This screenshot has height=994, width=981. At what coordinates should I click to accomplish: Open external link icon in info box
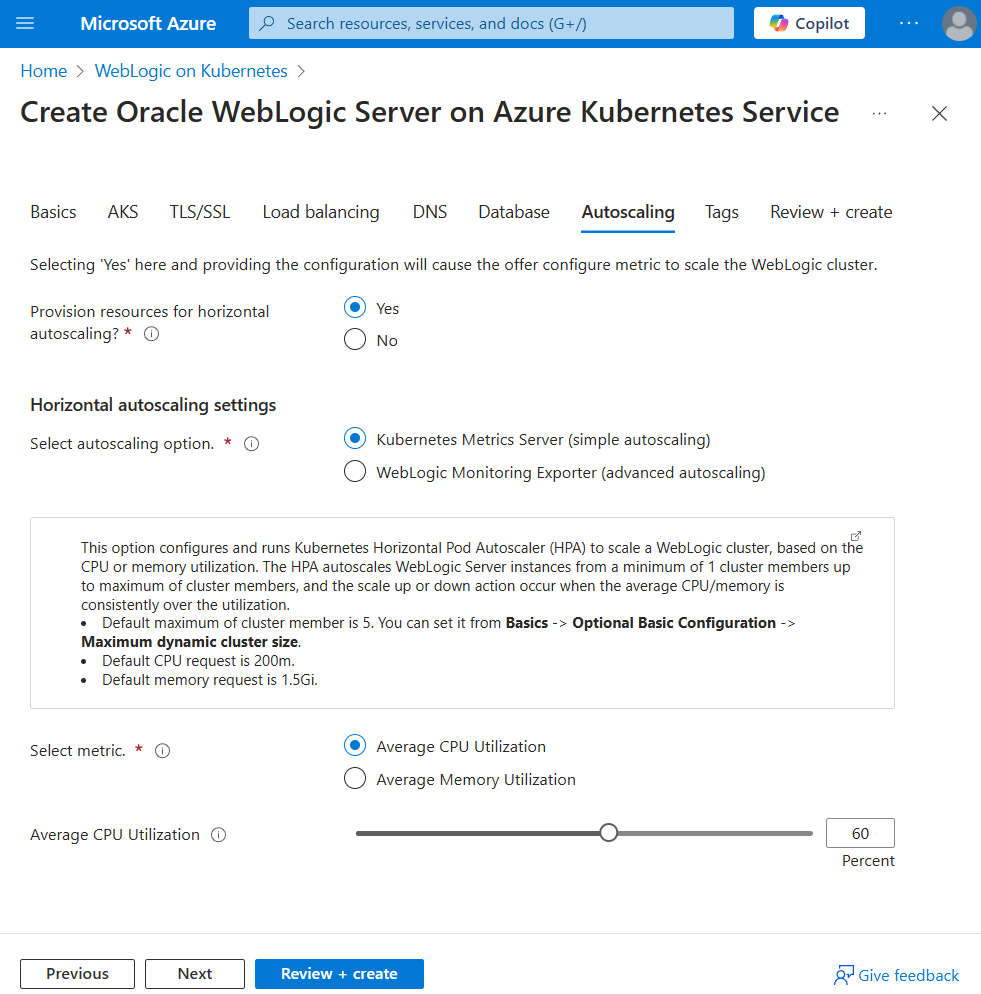(x=855, y=536)
